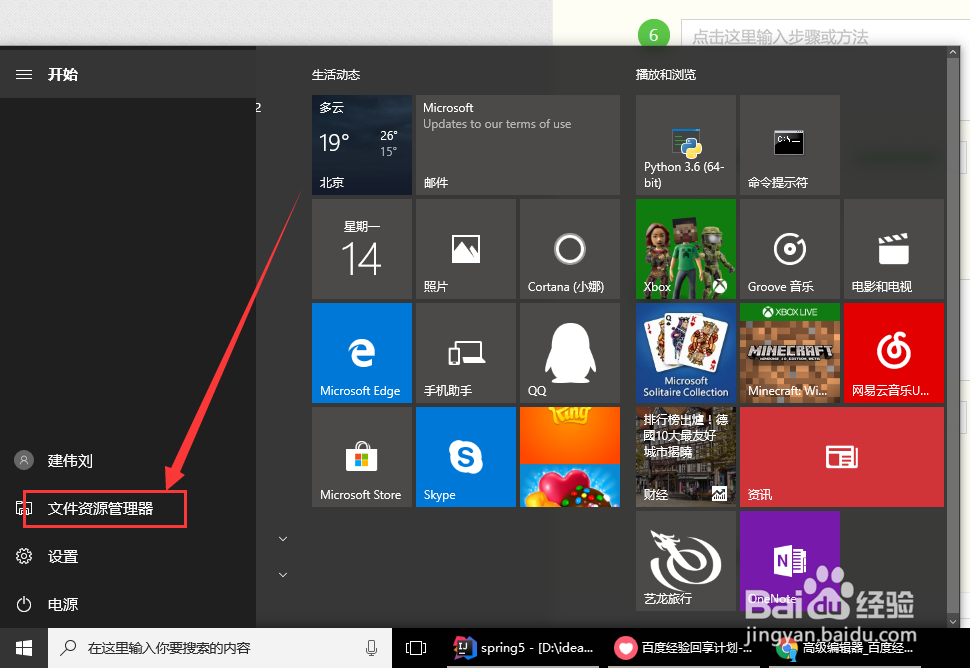Open the OneNote tile
The image size is (970, 668).
tap(790, 560)
